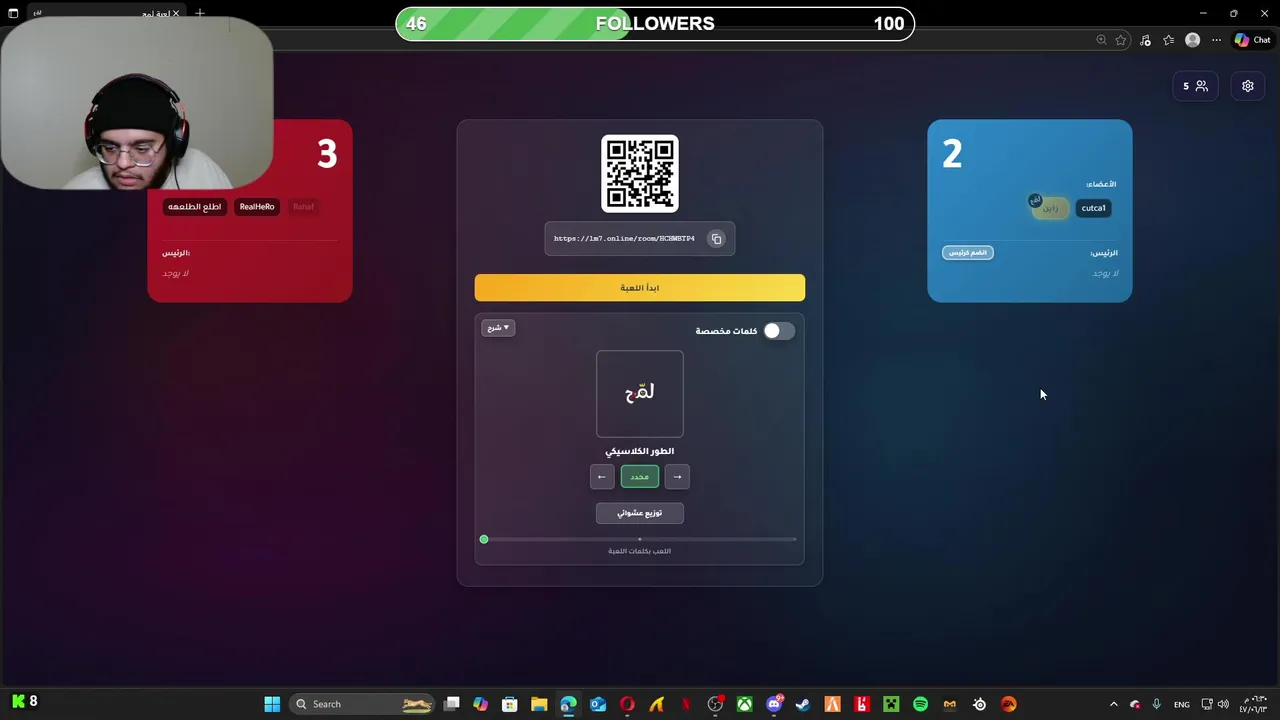
Task: Switch to Microsoft Edge on the taskbar
Action: pos(568,704)
